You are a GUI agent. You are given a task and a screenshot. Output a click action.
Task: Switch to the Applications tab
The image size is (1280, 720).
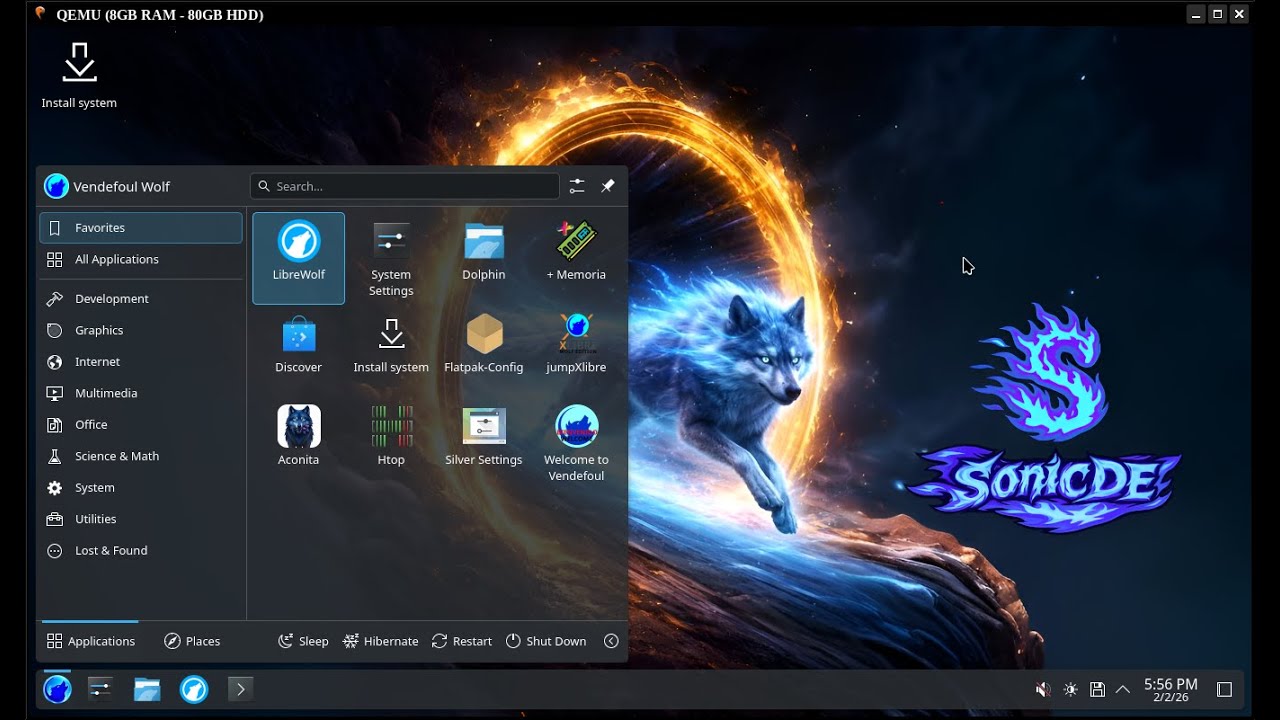(x=90, y=641)
